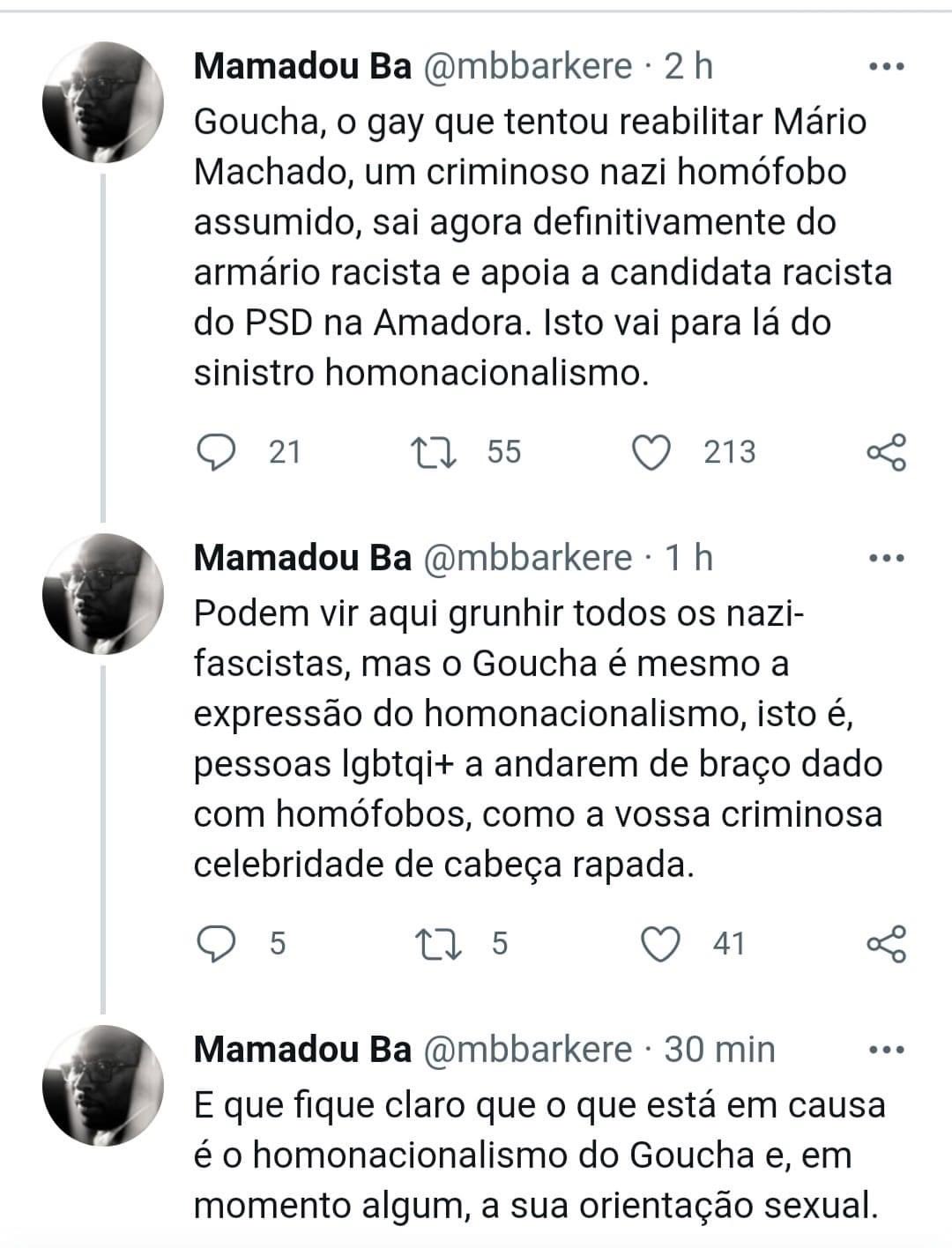Open the profile picture on the first tweet

(104, 102)
